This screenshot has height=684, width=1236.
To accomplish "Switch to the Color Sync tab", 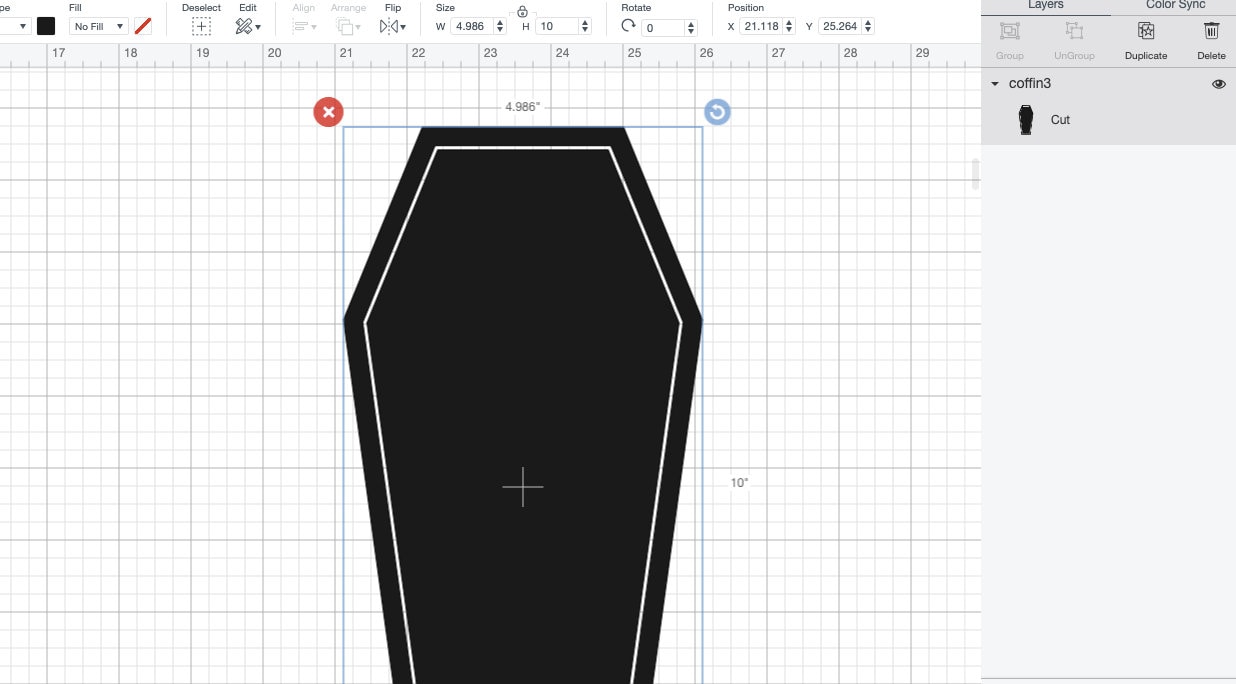I will point(1175,6).
